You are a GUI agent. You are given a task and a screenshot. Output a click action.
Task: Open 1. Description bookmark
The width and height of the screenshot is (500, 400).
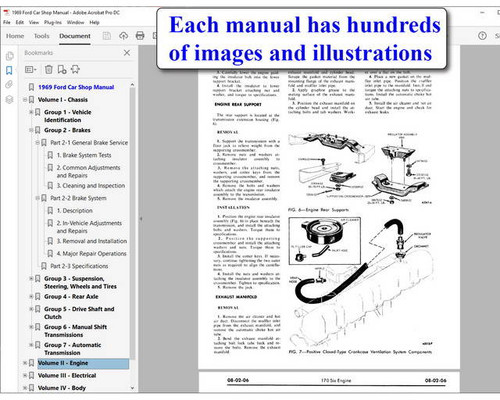pos(75,211)
